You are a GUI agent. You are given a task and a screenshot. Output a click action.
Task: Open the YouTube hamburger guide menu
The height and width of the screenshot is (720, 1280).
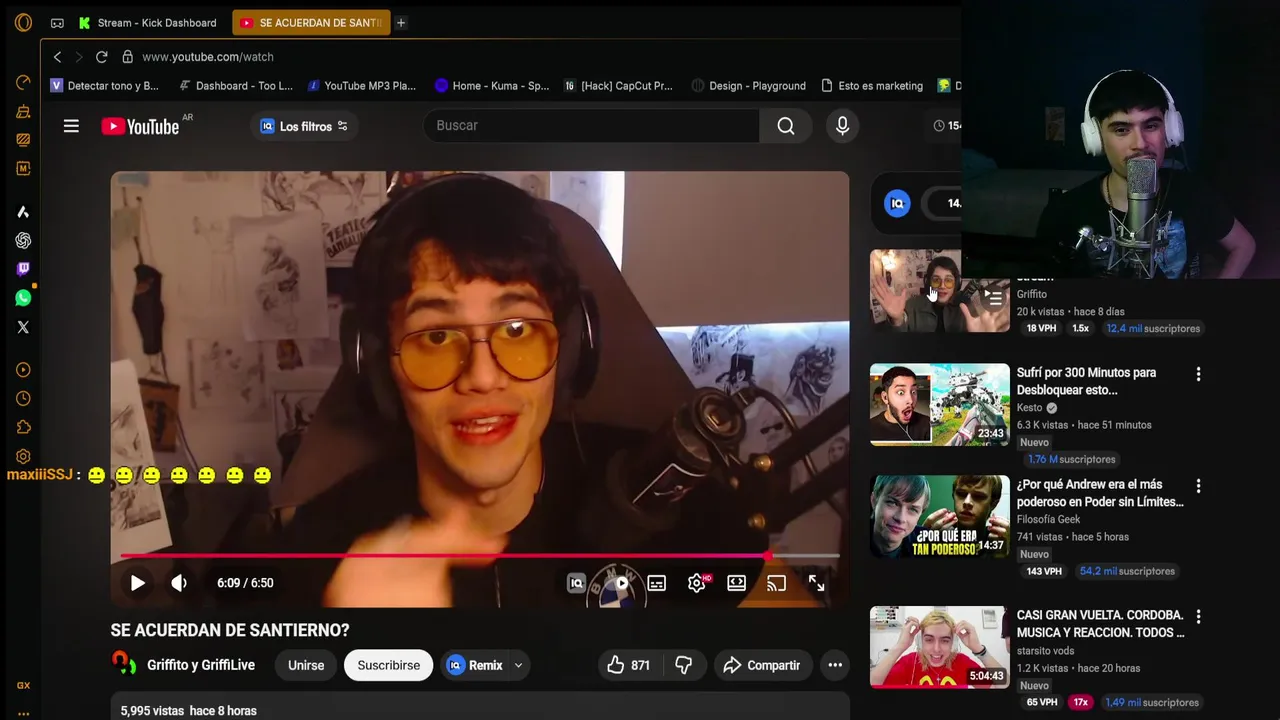[x=71, y=126]
